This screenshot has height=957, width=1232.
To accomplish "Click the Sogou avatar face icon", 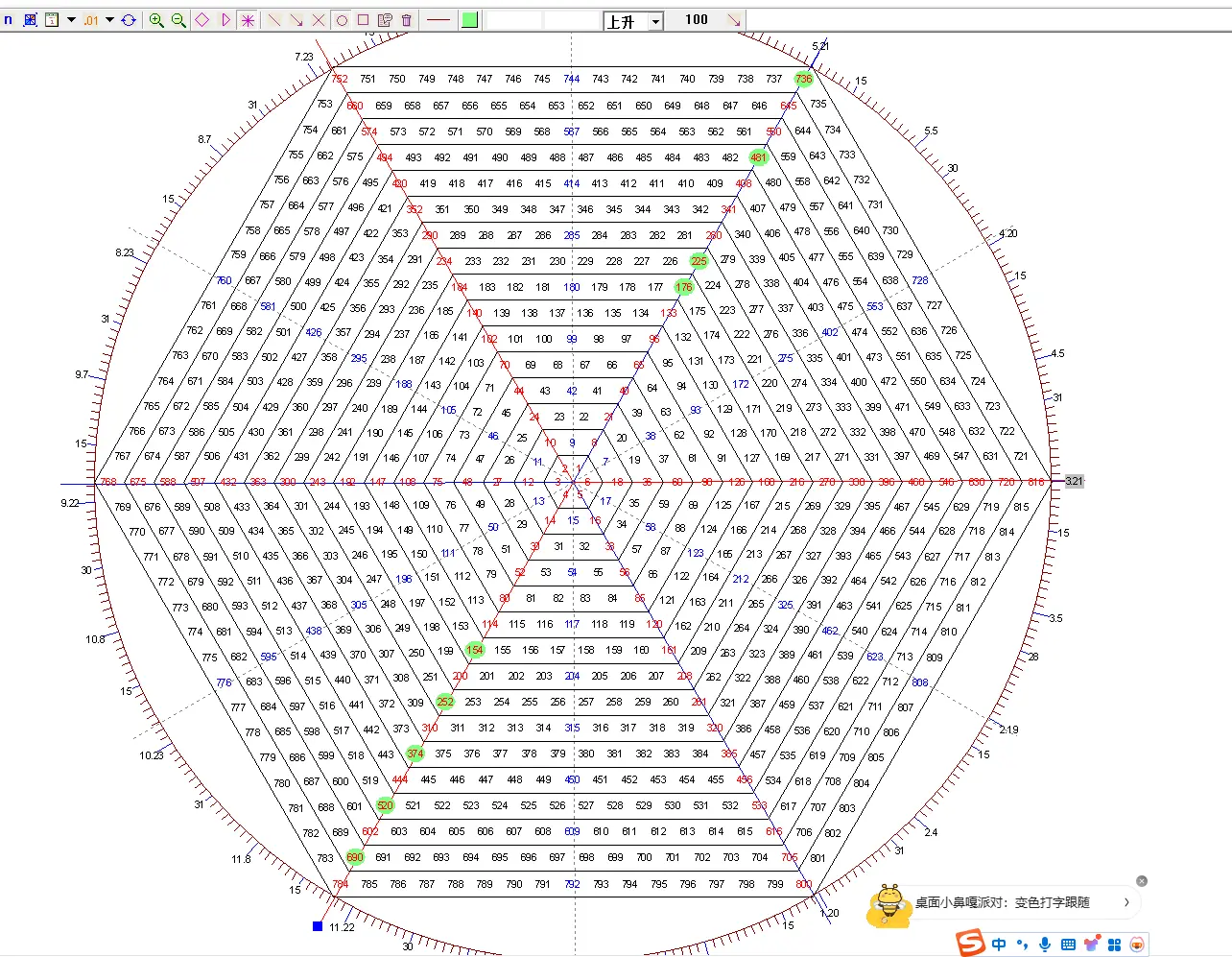I will click(1137, 945).
